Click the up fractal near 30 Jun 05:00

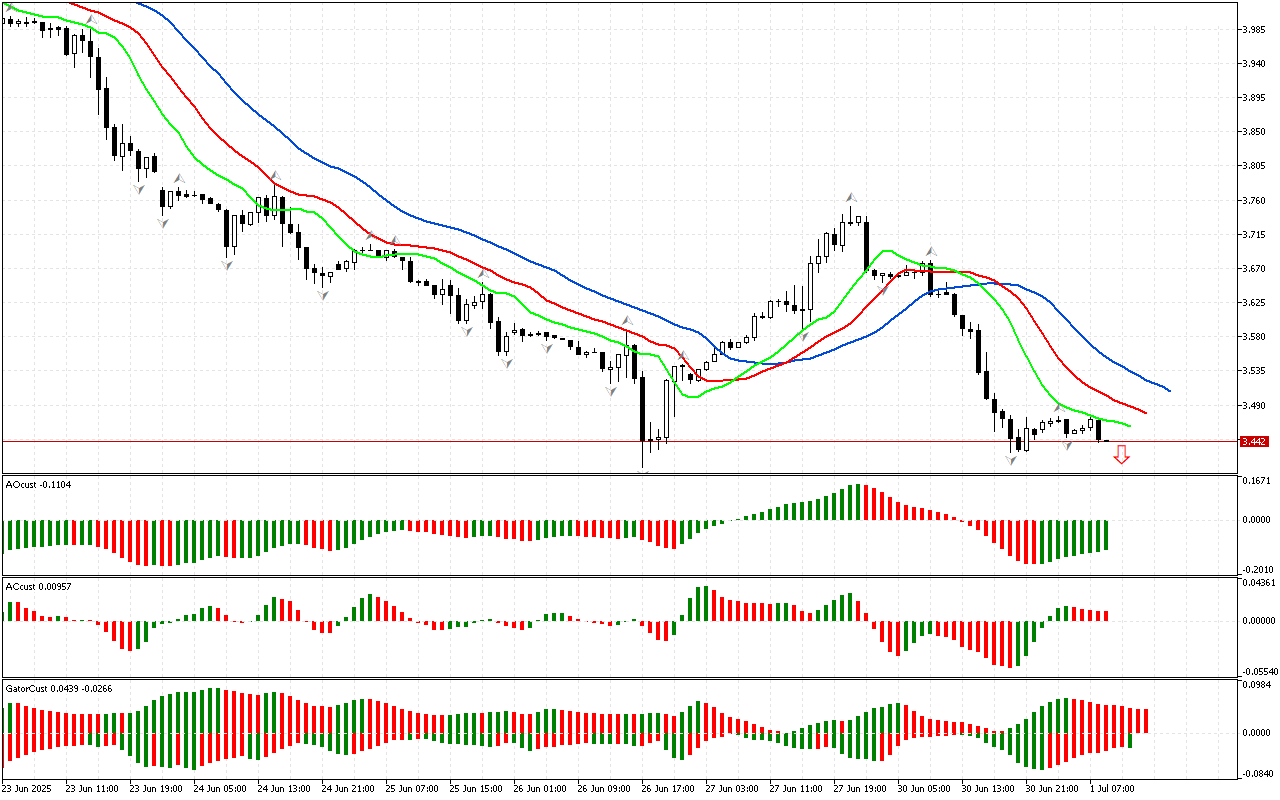[x=930, y=250]
